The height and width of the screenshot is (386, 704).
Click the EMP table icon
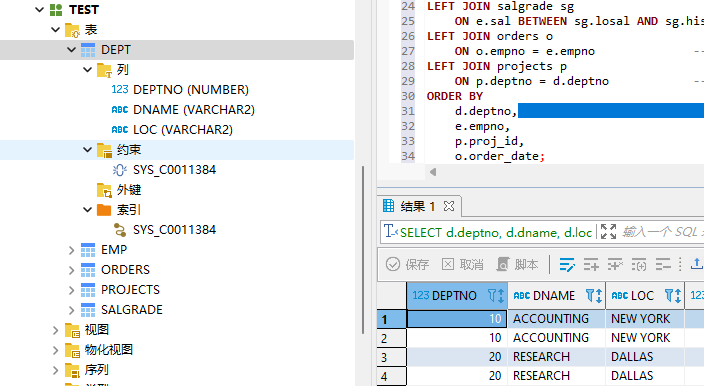coord(88,250)
